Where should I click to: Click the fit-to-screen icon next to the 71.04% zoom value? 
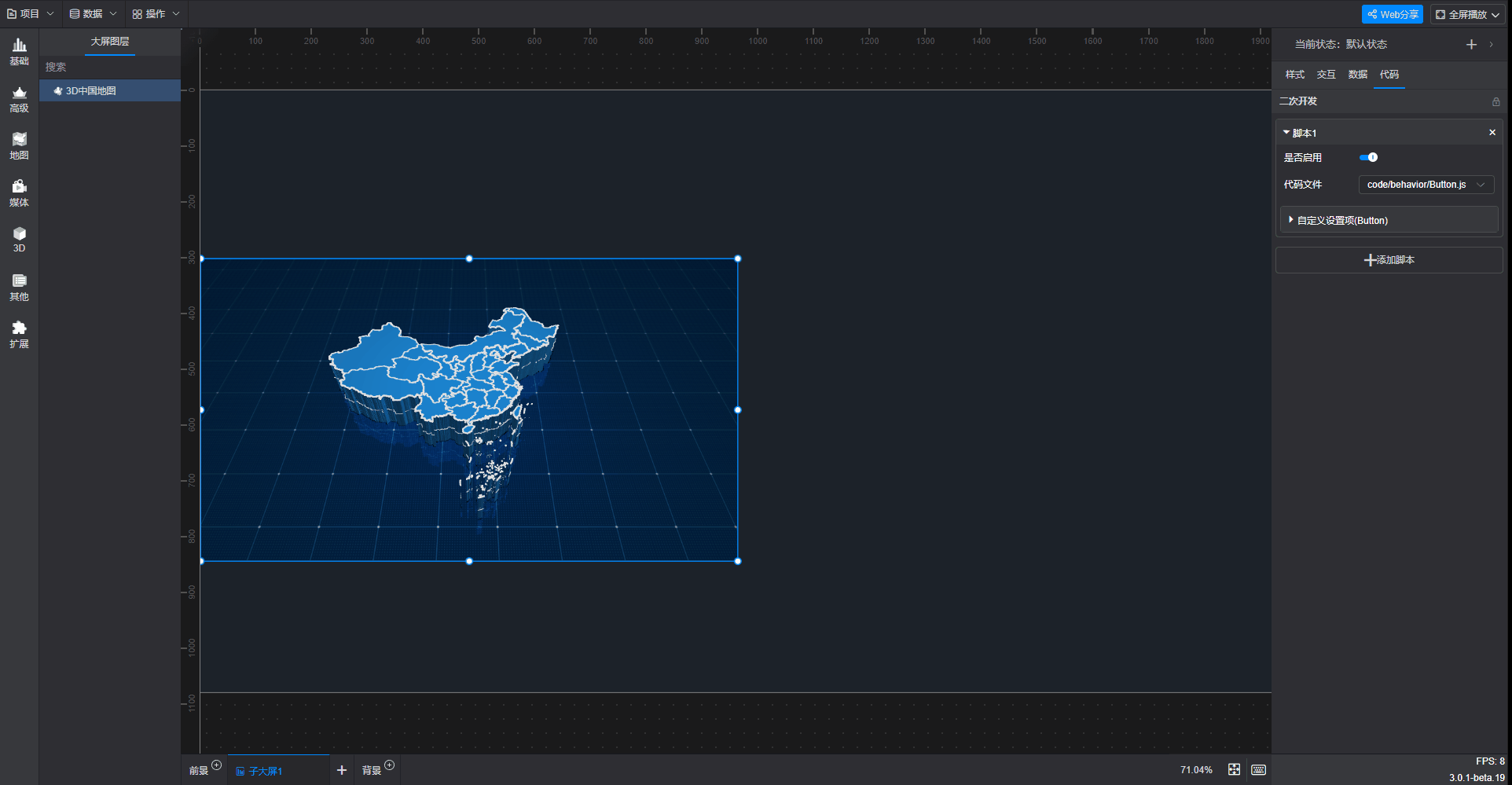click(x=1234, y=770)
